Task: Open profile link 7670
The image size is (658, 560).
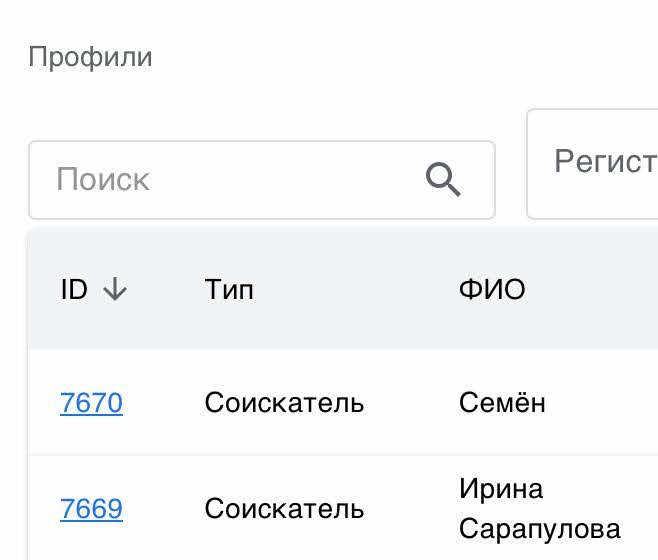Action: click(91, 403)
